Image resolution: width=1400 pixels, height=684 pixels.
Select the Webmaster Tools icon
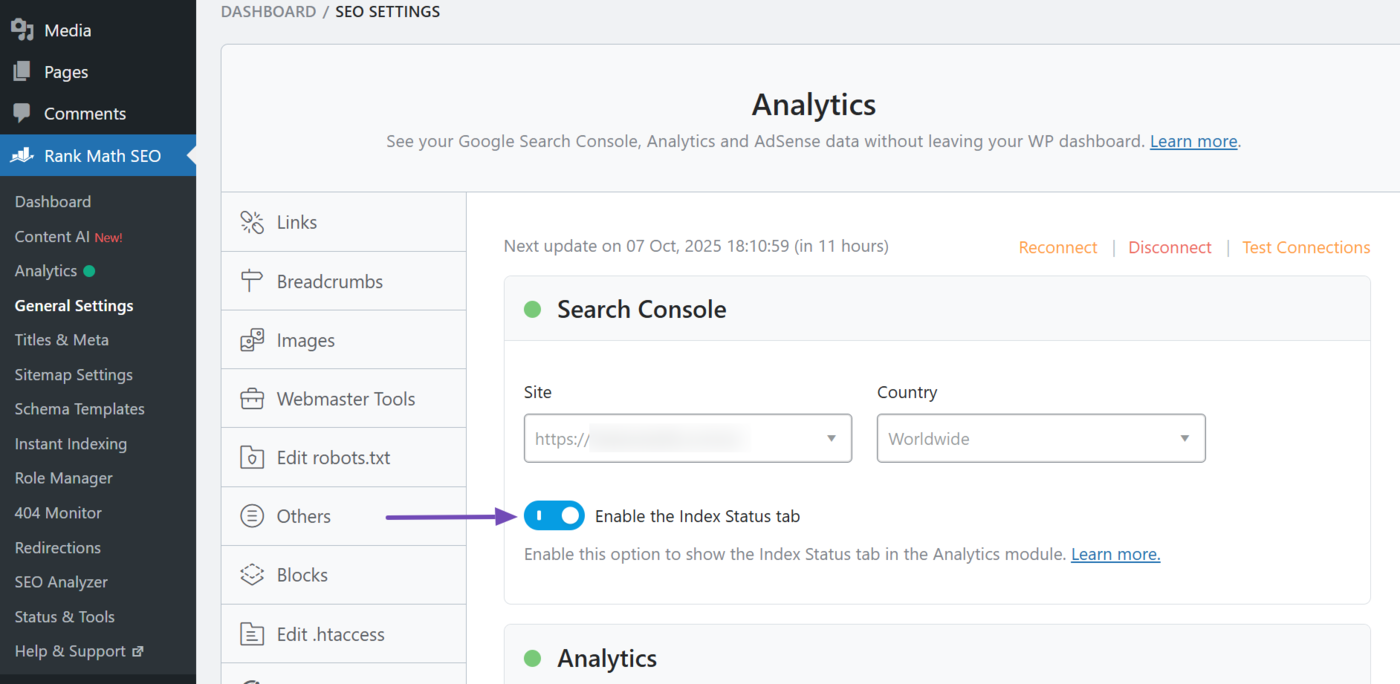coord(253,398)
